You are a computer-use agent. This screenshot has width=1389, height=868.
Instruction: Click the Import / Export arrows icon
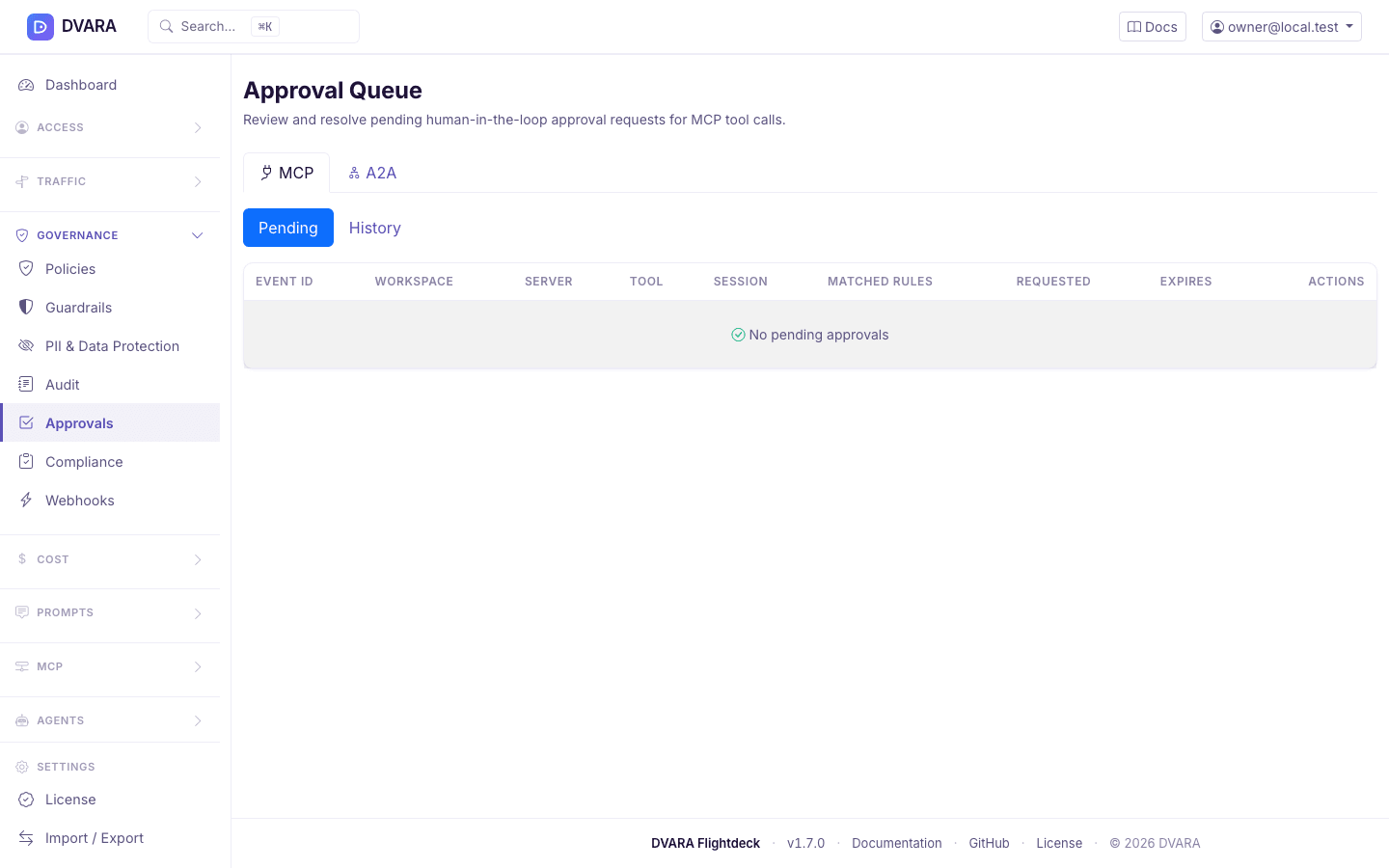coord(26,838)
